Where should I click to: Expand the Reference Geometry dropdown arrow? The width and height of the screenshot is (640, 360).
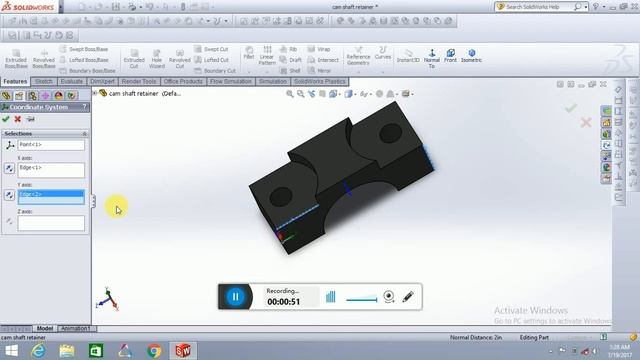[x=358, y=72]
